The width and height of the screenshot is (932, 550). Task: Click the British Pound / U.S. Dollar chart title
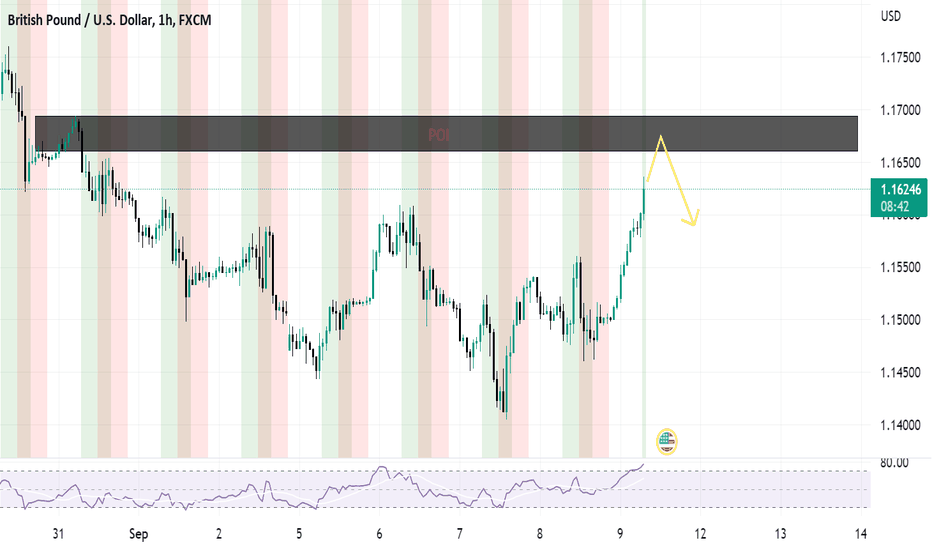pos(109,20)
